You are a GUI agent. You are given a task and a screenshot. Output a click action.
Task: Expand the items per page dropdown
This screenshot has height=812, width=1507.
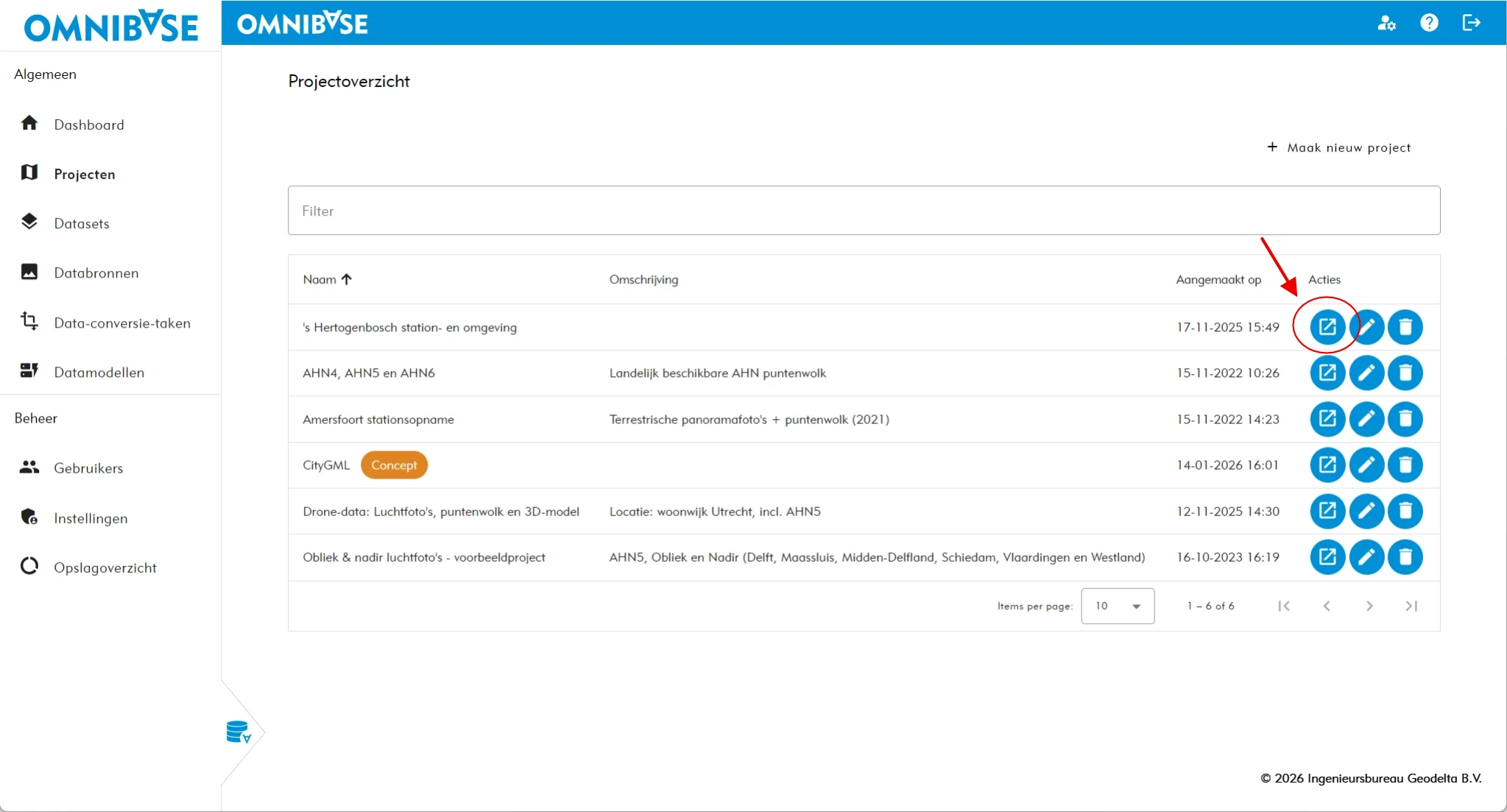pyautogui.click(x=1117, y=606)
